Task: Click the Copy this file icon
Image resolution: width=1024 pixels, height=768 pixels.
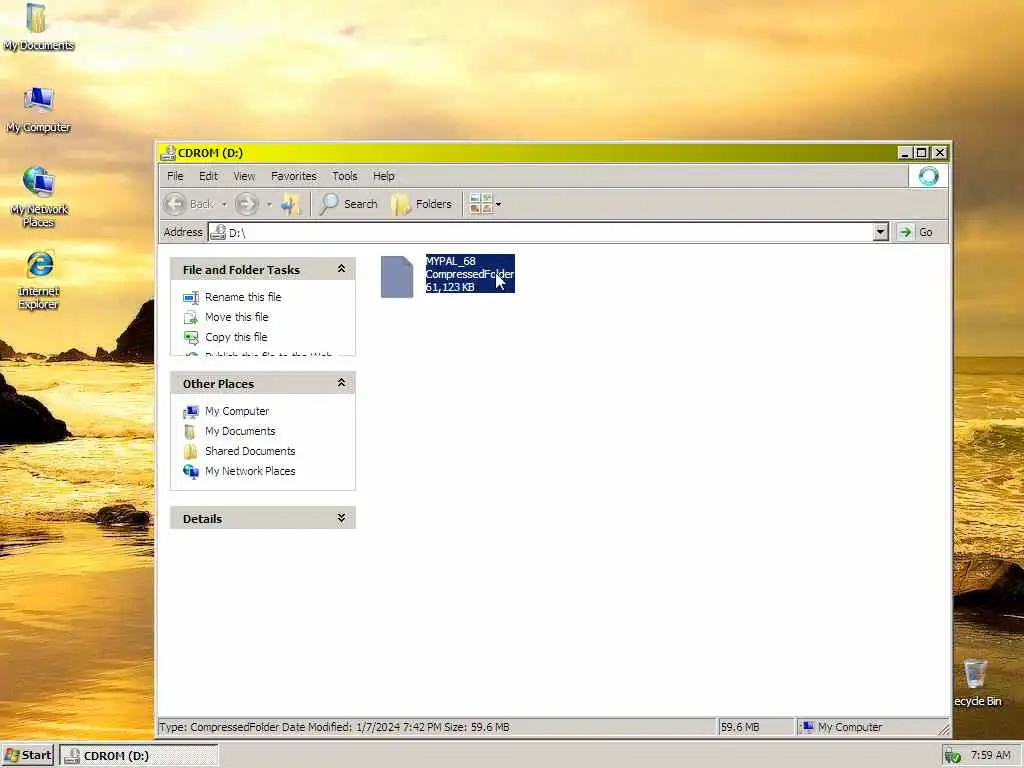Action: 191,338
